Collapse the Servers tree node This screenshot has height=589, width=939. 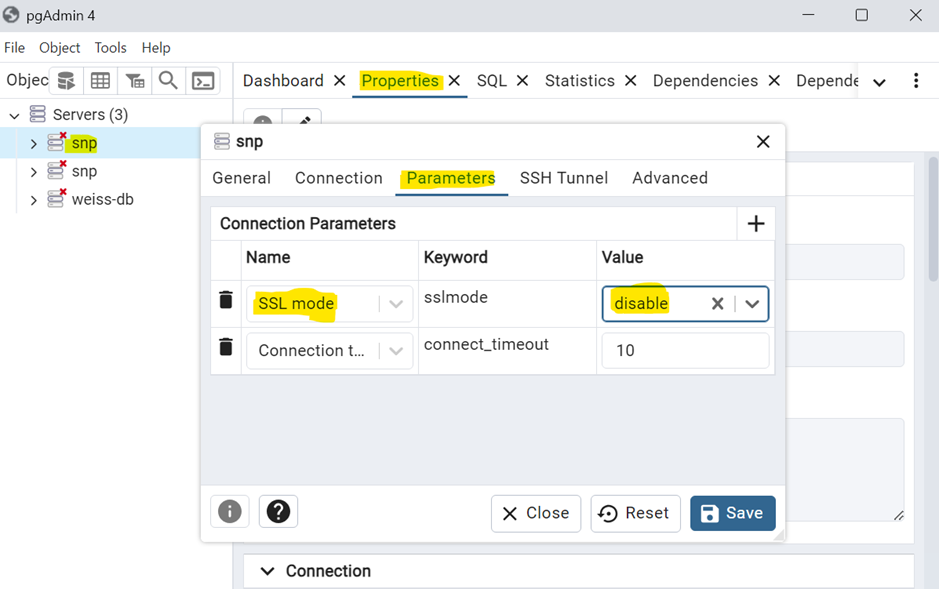point(14,114)
